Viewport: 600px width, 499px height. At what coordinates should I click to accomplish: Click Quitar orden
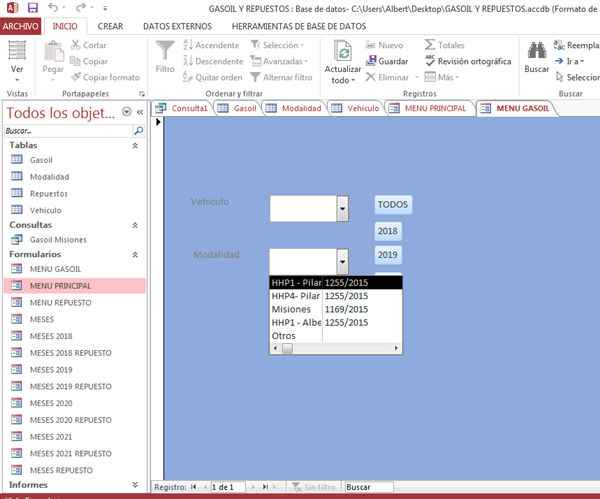tap(213, 77)
